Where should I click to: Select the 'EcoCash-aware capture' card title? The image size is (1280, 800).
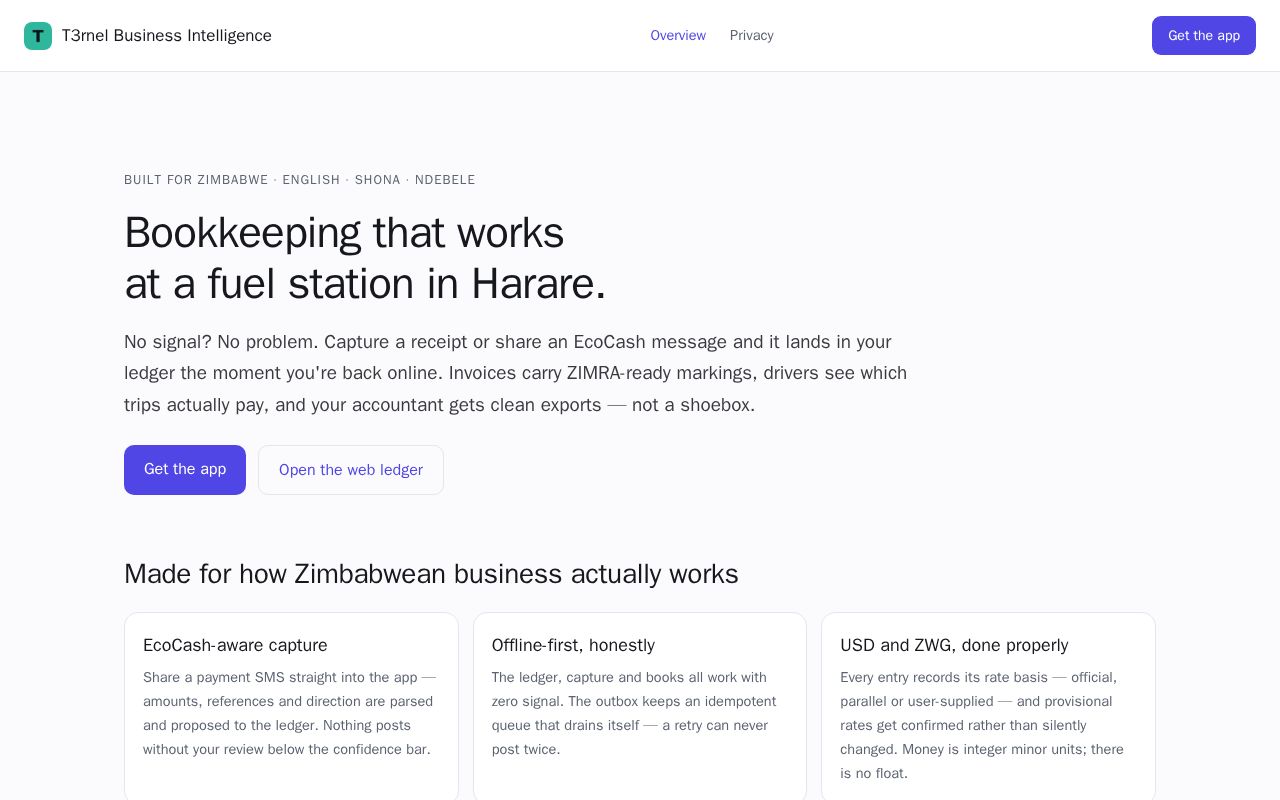click(235, 645)
